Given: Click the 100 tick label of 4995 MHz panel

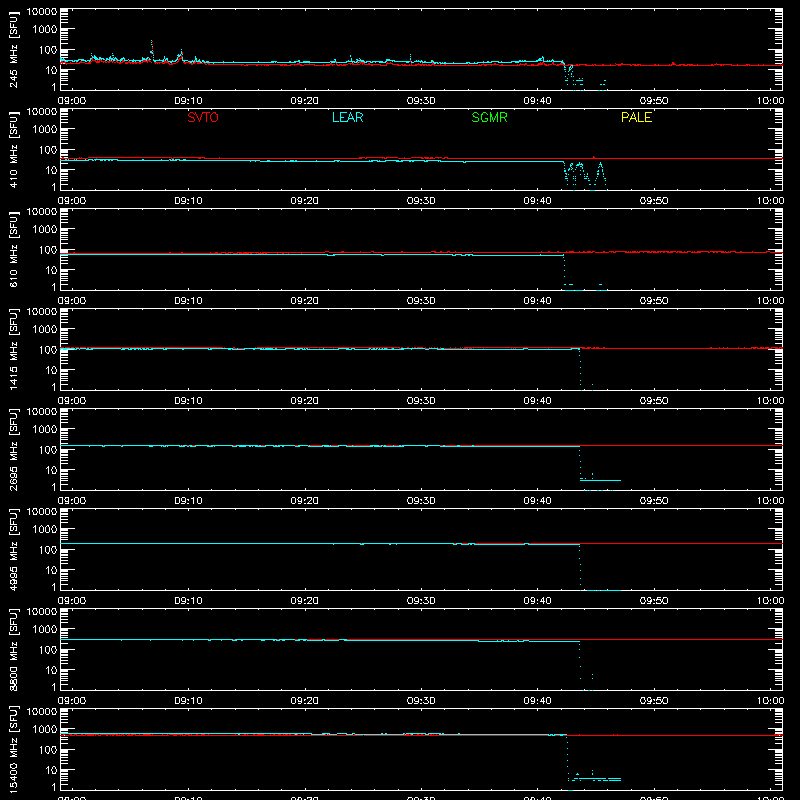Looking at the screenshot, I should [48, 550].
